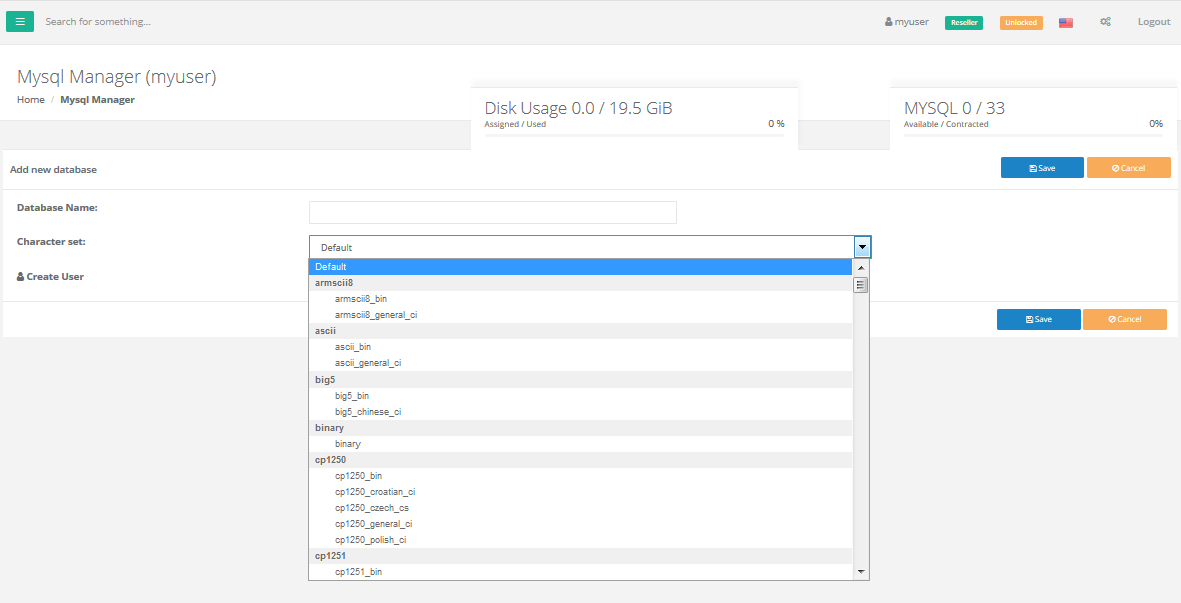The width and height of the screenshot is (1181, 603).
Task: Click the top Save button
Action: click(1042, 168)
